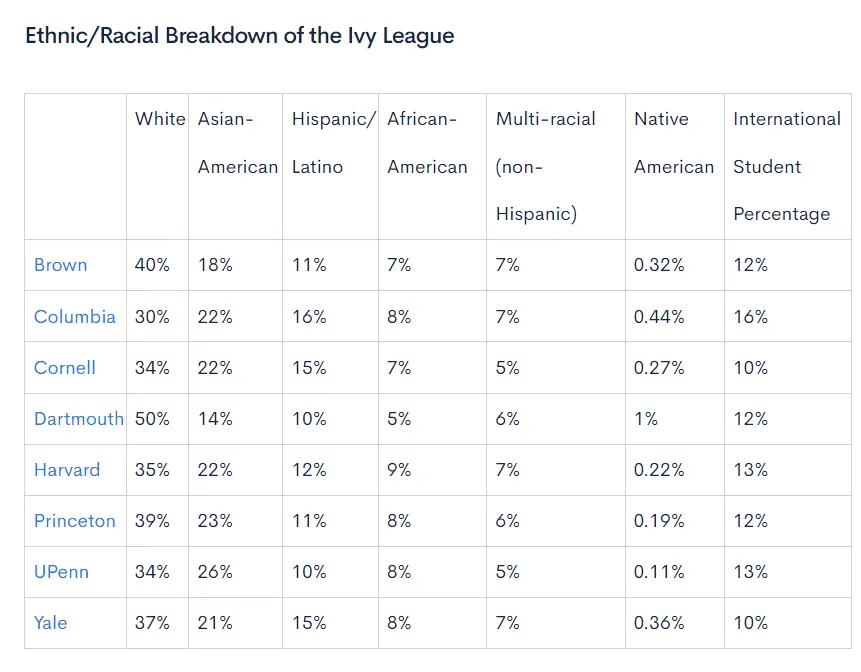
Task: Click the Yale link
Action: click(51, 622)
